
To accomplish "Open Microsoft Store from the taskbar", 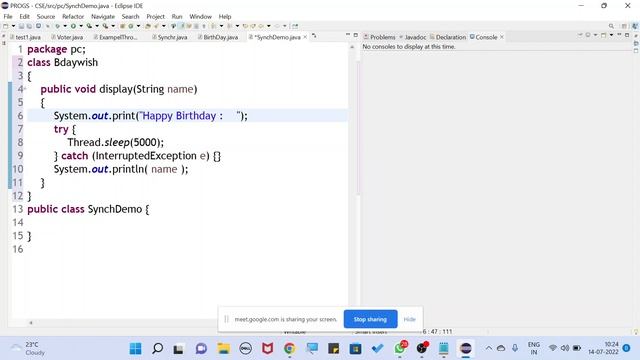I will pos(356,349).
